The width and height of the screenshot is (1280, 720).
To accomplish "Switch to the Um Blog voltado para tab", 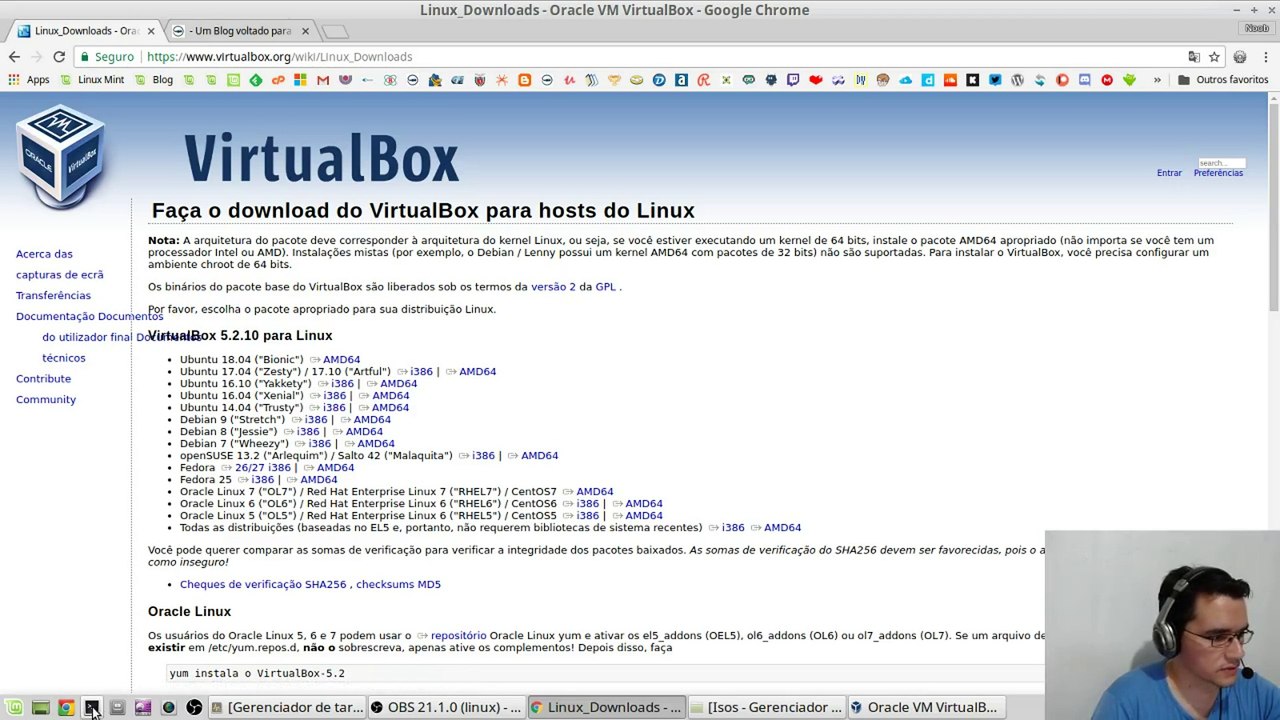I will pyautogui.click(x=238, y=31).
